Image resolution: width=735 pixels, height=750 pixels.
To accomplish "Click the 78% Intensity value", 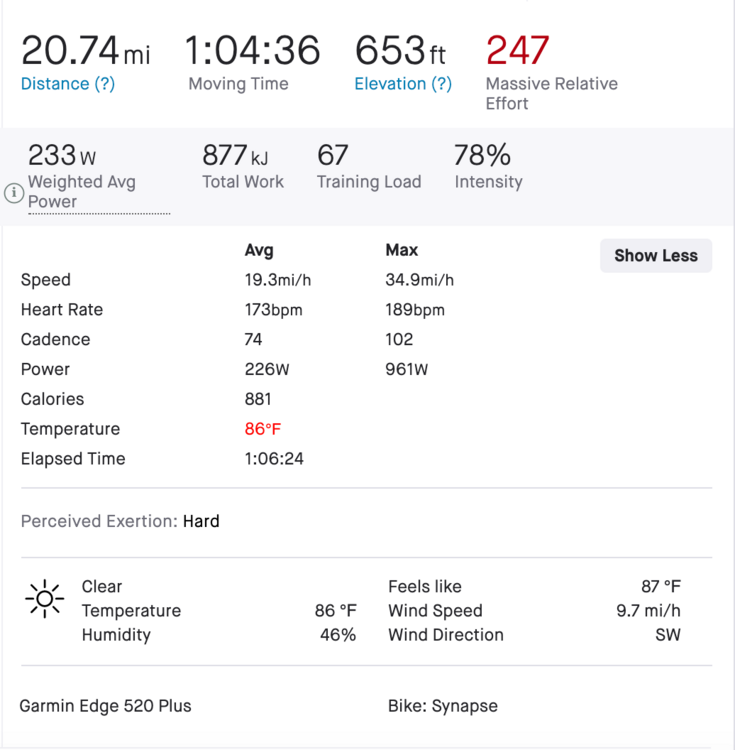I will tap(482, 155).
